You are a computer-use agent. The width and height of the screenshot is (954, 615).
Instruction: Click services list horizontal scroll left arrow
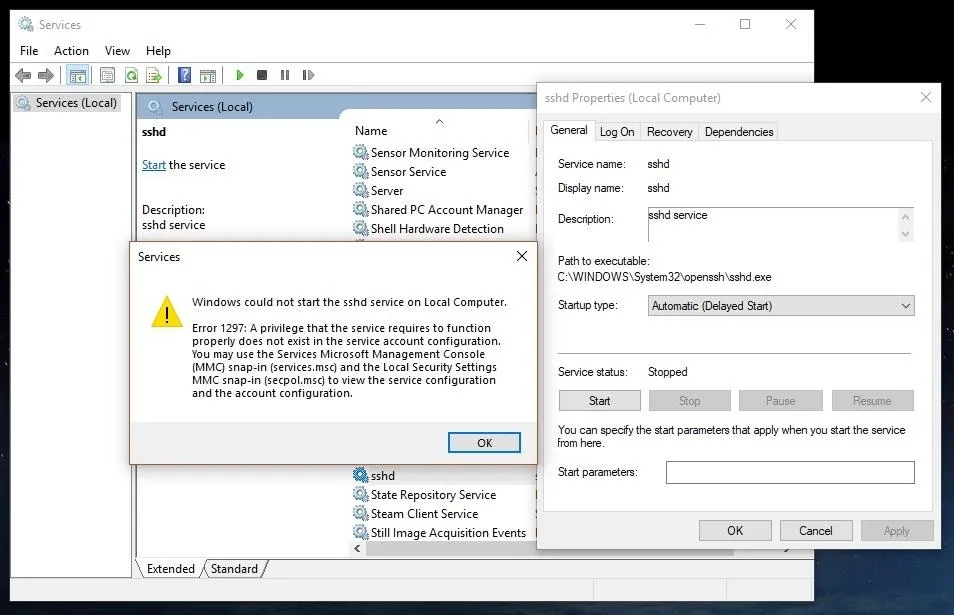click(x=358, y=549)
